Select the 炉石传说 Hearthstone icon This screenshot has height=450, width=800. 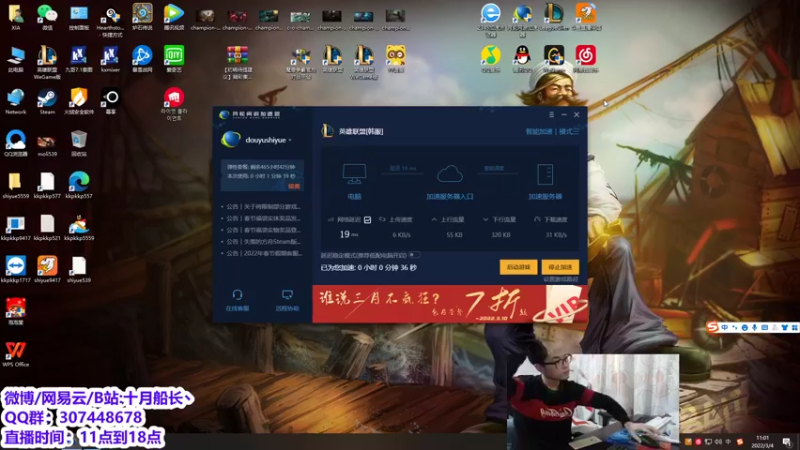pyautogui.click(x=142, y=17)
